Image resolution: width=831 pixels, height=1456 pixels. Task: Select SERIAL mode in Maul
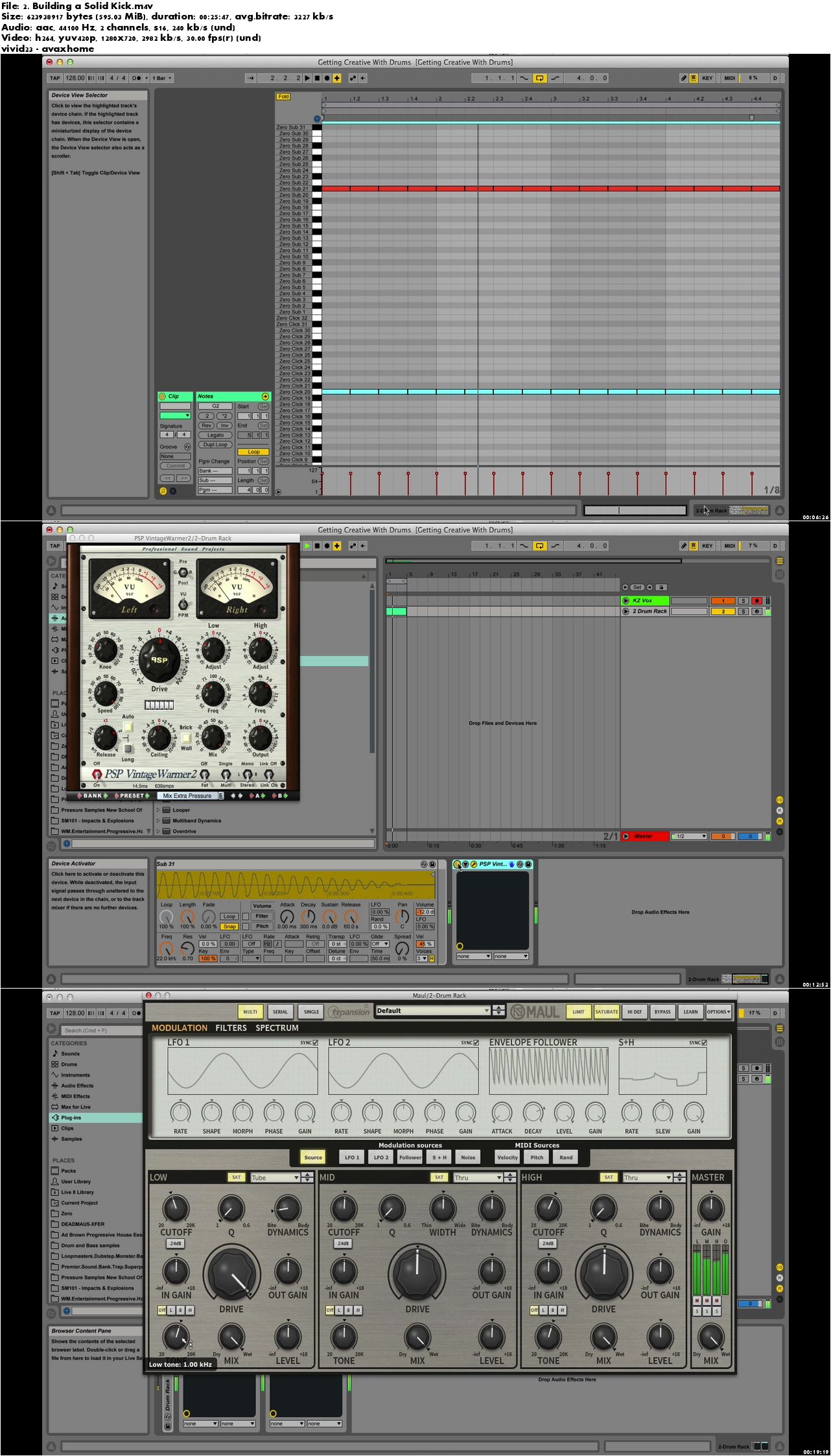click(280, 1011)
